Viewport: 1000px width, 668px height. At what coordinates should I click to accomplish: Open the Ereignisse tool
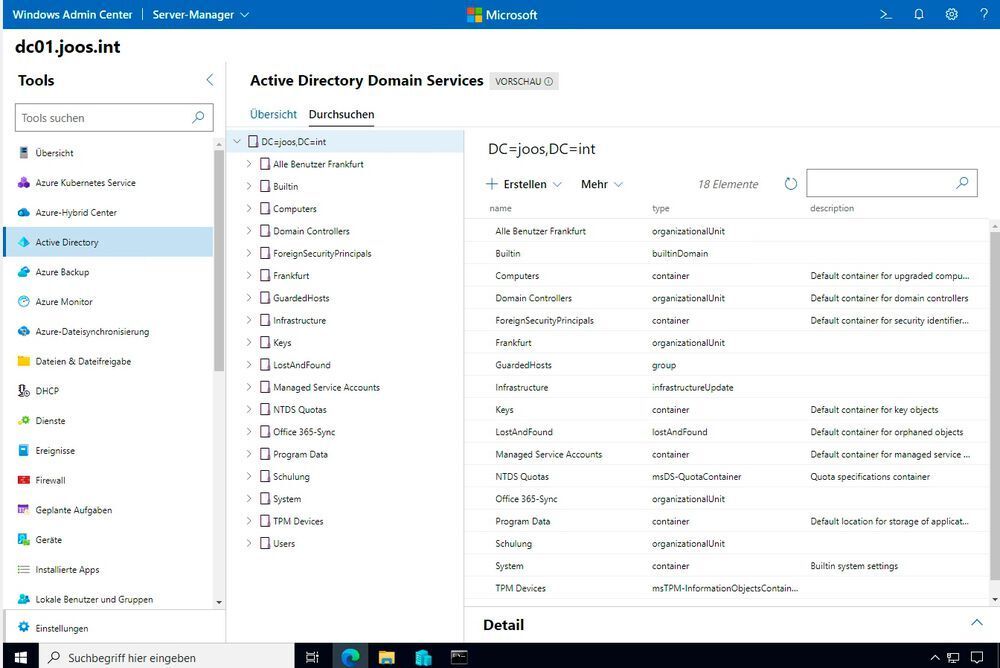point(57,450)
